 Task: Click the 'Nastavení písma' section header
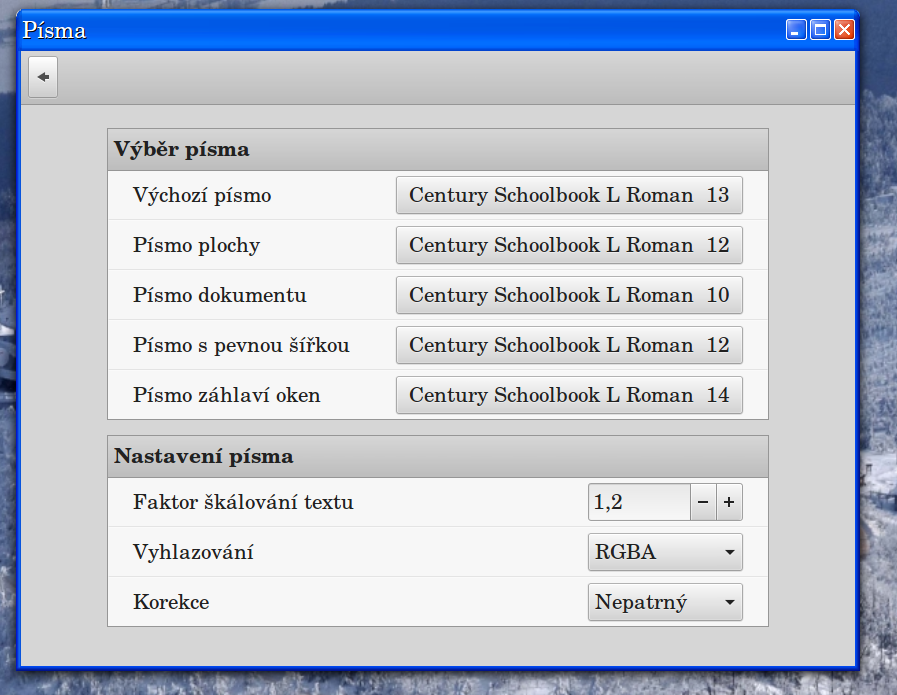(x=204, y=457)
